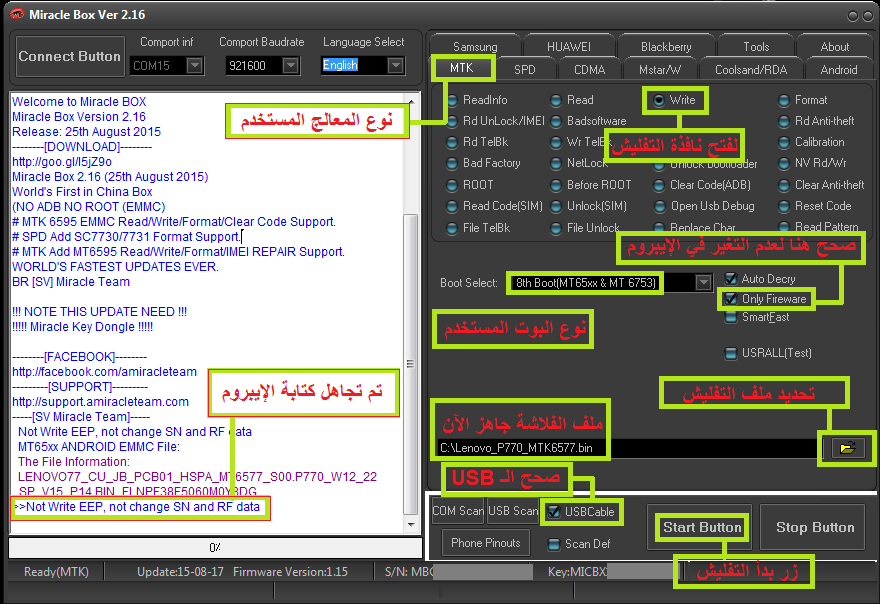The height and width of the screenshot is (604, 880).
Task: Enable the SmartFast checkbox
Action: (731, 318)
